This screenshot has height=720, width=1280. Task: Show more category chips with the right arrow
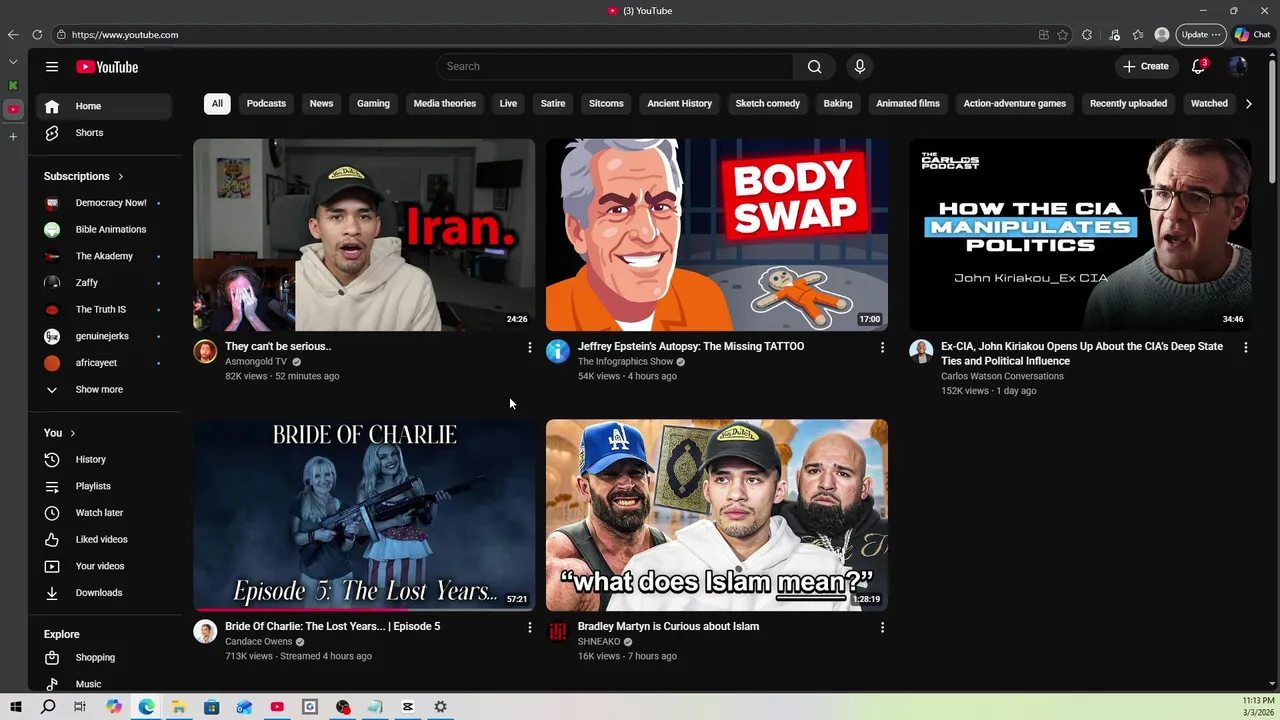[1248, 104]
